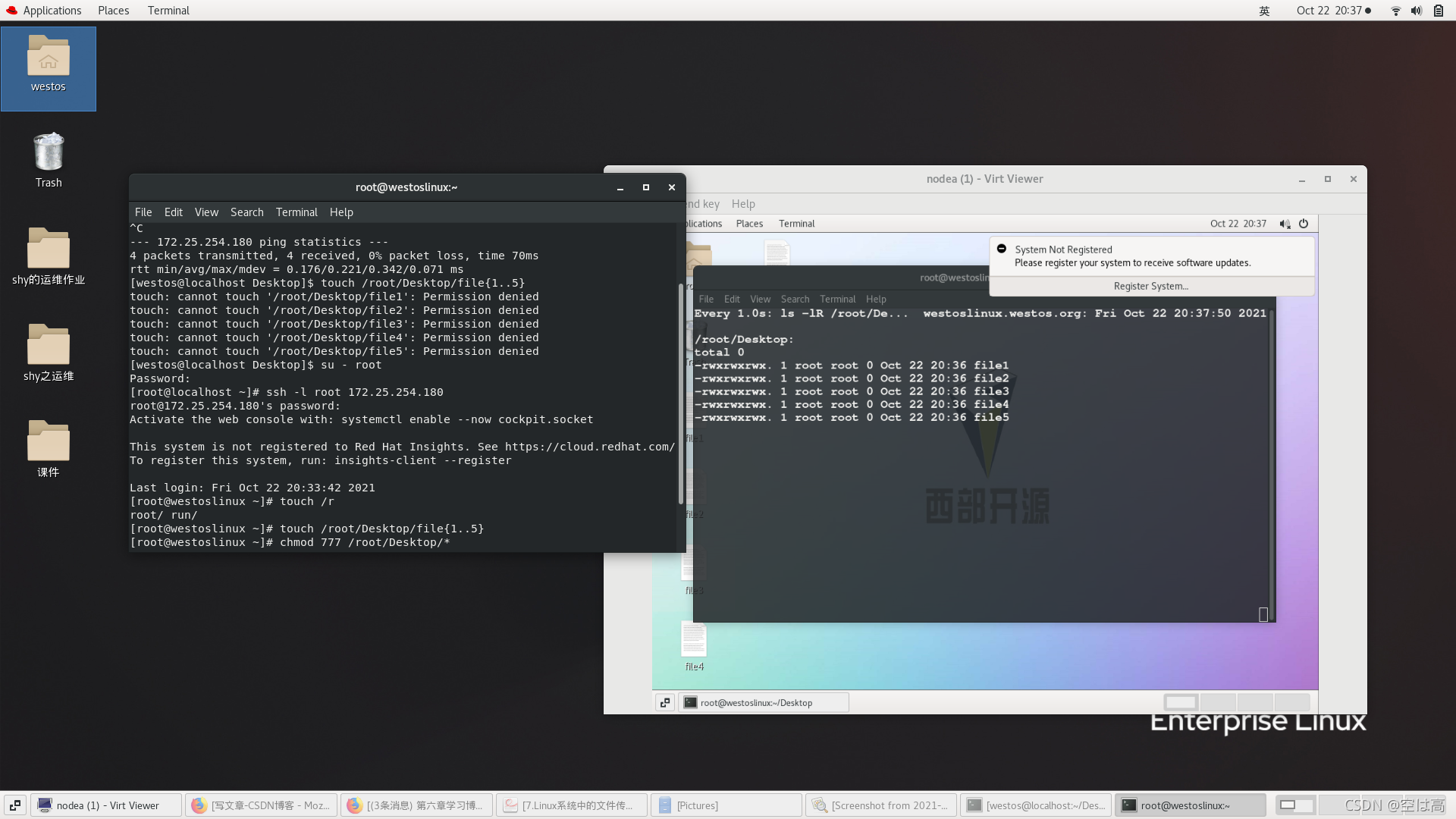
Task: Select first workspace in VM pager
Action: (1180, 703)
